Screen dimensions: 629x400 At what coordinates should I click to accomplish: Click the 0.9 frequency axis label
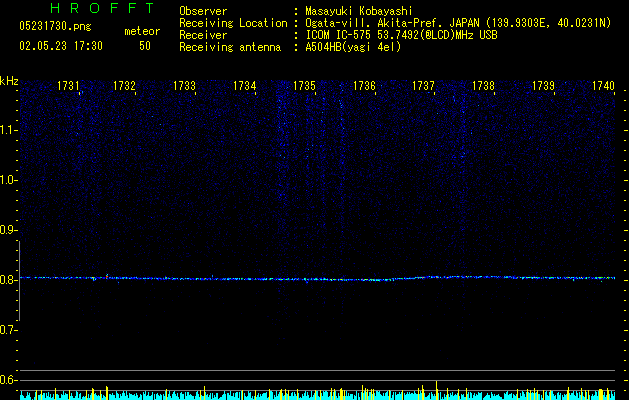pyautogui.click(x=8, y=230)
